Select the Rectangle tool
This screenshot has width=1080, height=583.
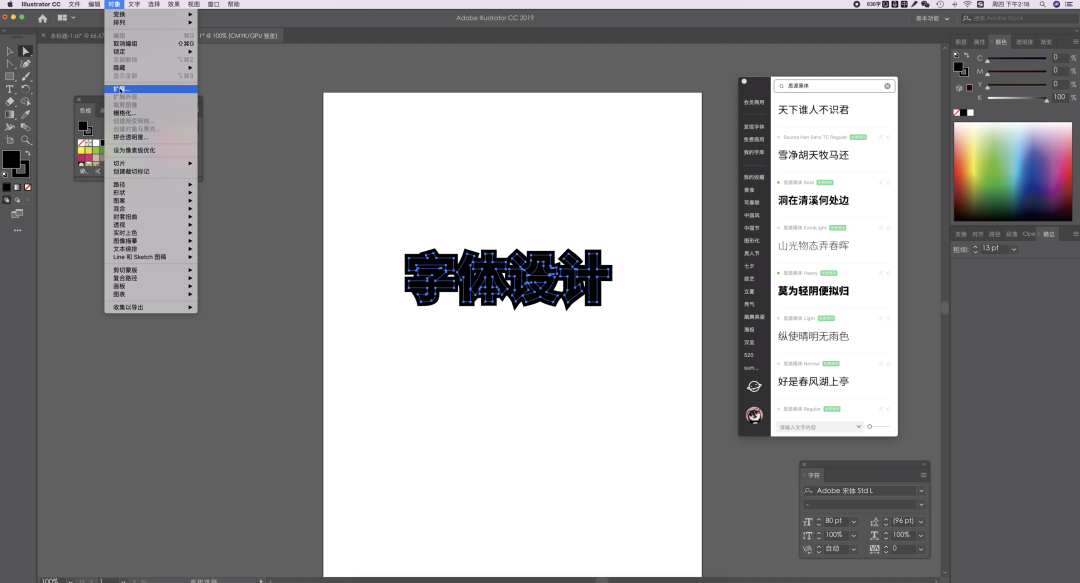9,76
